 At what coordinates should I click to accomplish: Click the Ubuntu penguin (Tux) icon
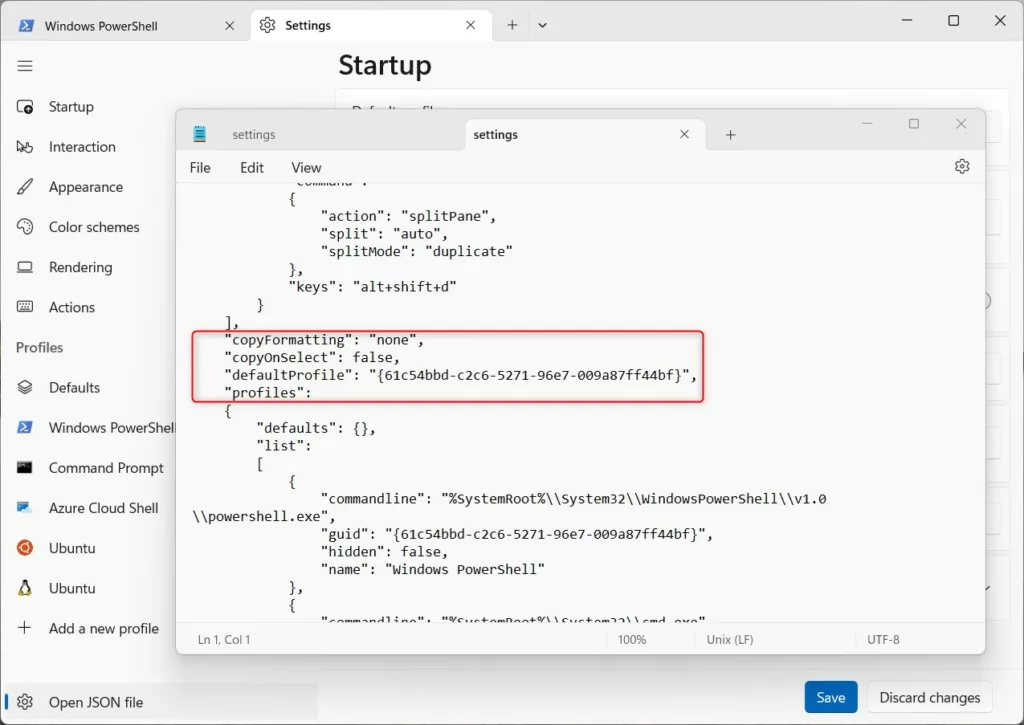tap(25, 588)
